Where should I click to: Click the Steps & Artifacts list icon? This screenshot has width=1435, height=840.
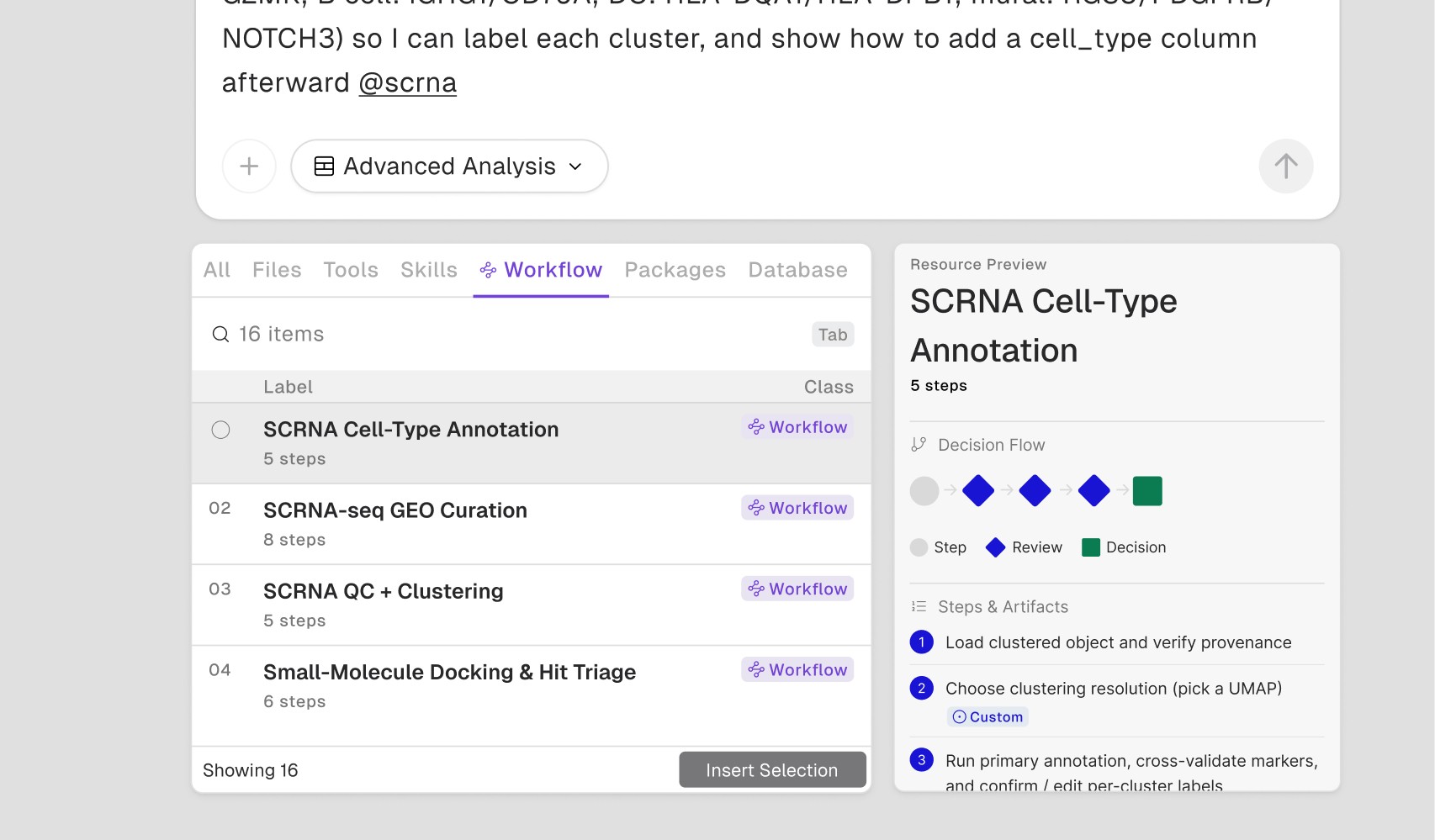pyautogui.click(x=919, y=606)
